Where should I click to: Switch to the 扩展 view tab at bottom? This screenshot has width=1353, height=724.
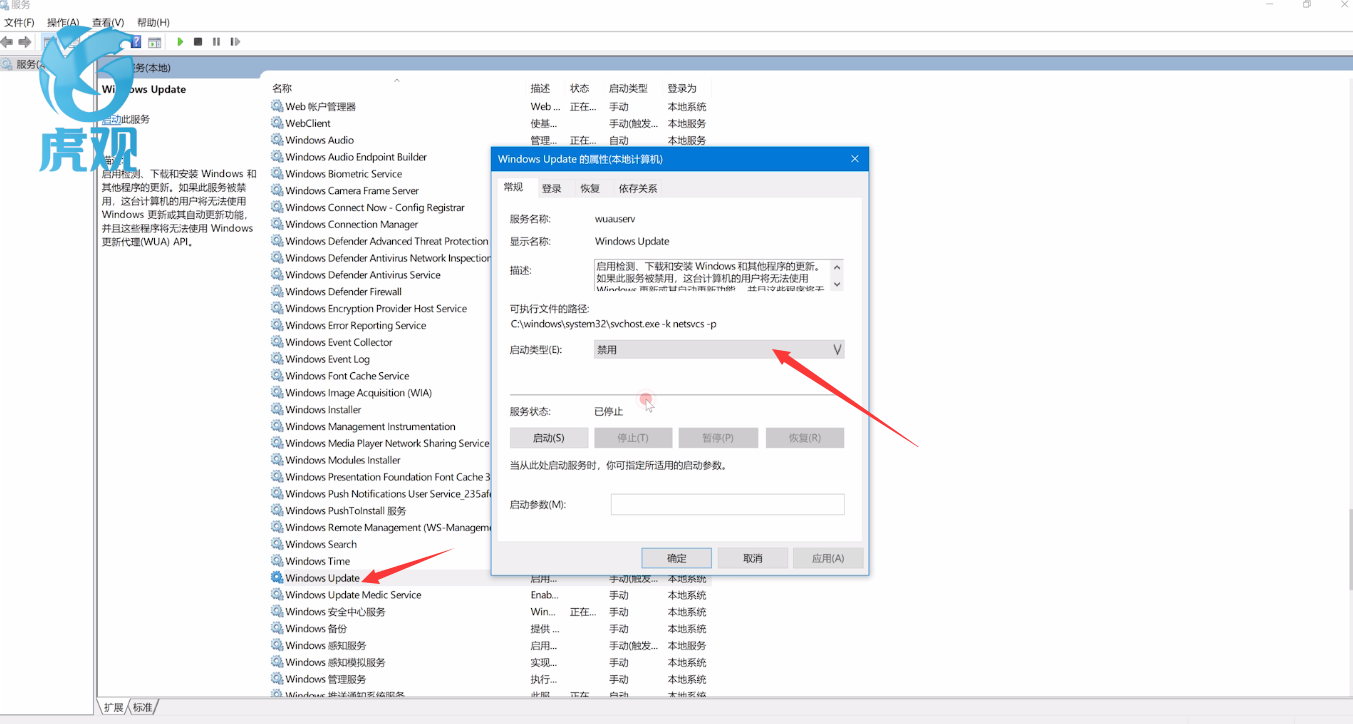113,707
